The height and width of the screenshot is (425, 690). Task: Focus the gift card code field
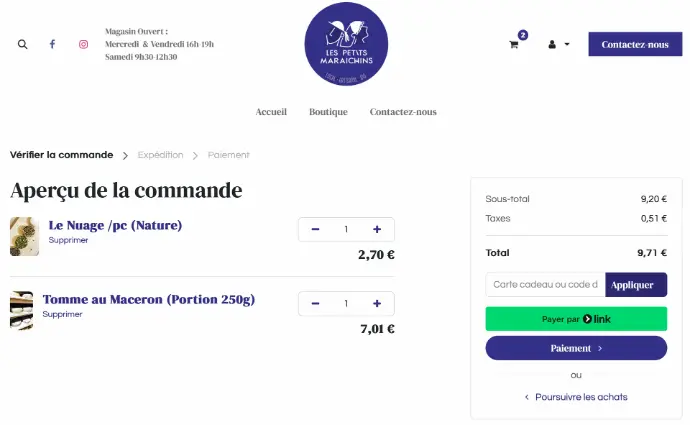click(545, 285)
